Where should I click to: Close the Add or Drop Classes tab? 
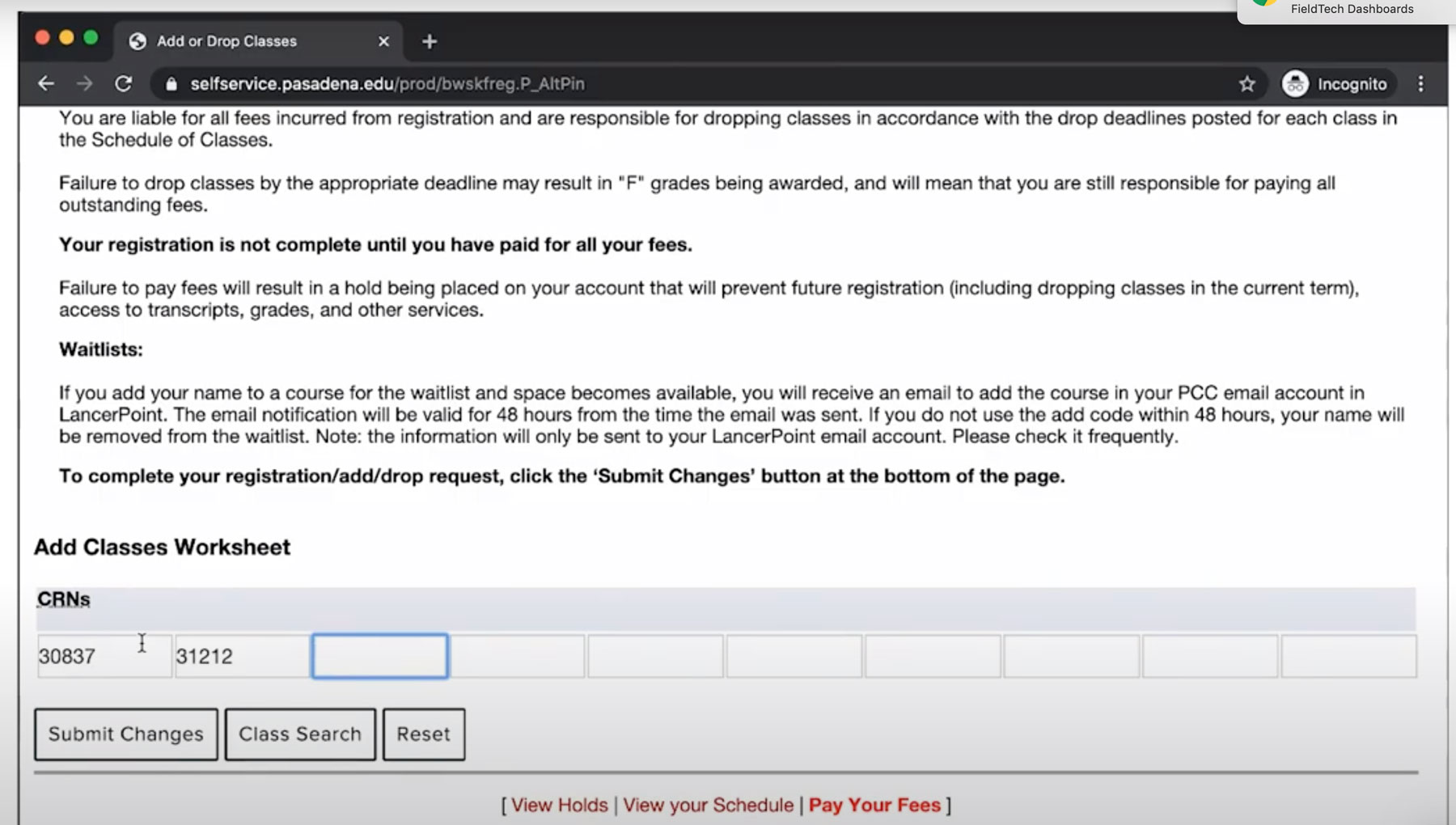click(x=383, y=41)
